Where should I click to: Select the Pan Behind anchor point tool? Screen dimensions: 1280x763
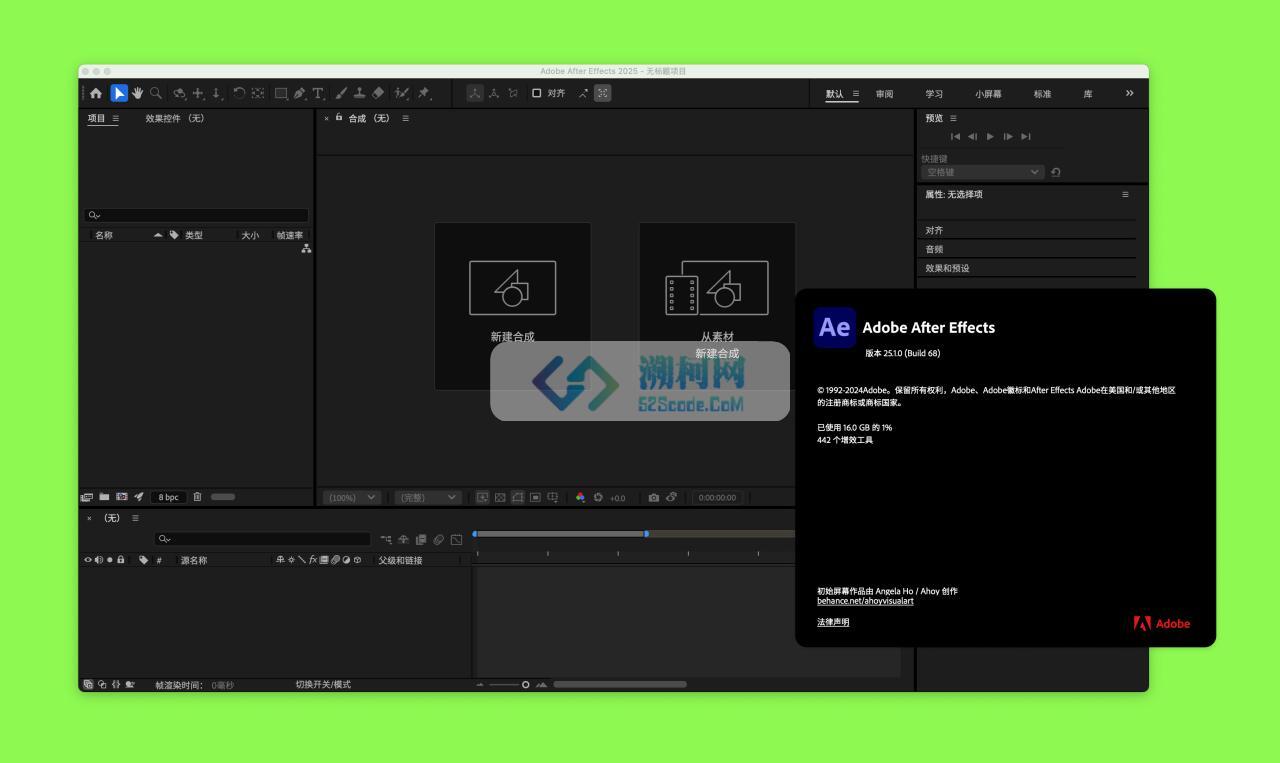[x=258, y=93]
